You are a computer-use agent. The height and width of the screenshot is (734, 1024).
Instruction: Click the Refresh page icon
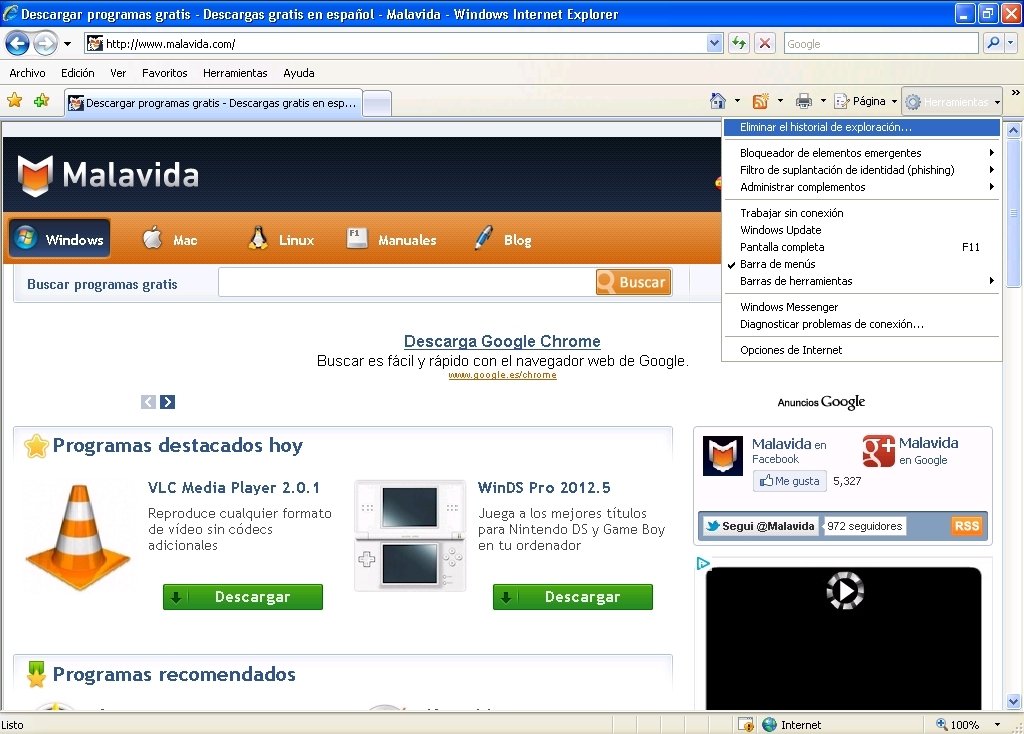[739, 44]
